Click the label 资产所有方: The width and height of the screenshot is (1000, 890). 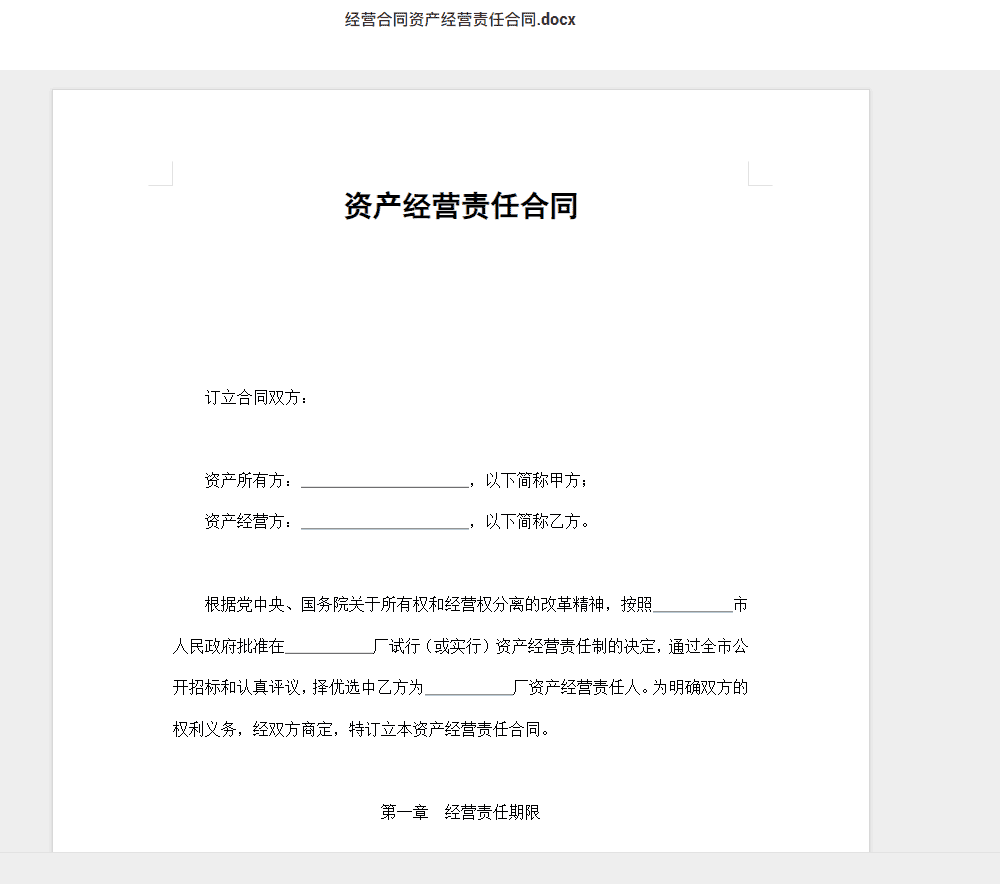[249, 481]
